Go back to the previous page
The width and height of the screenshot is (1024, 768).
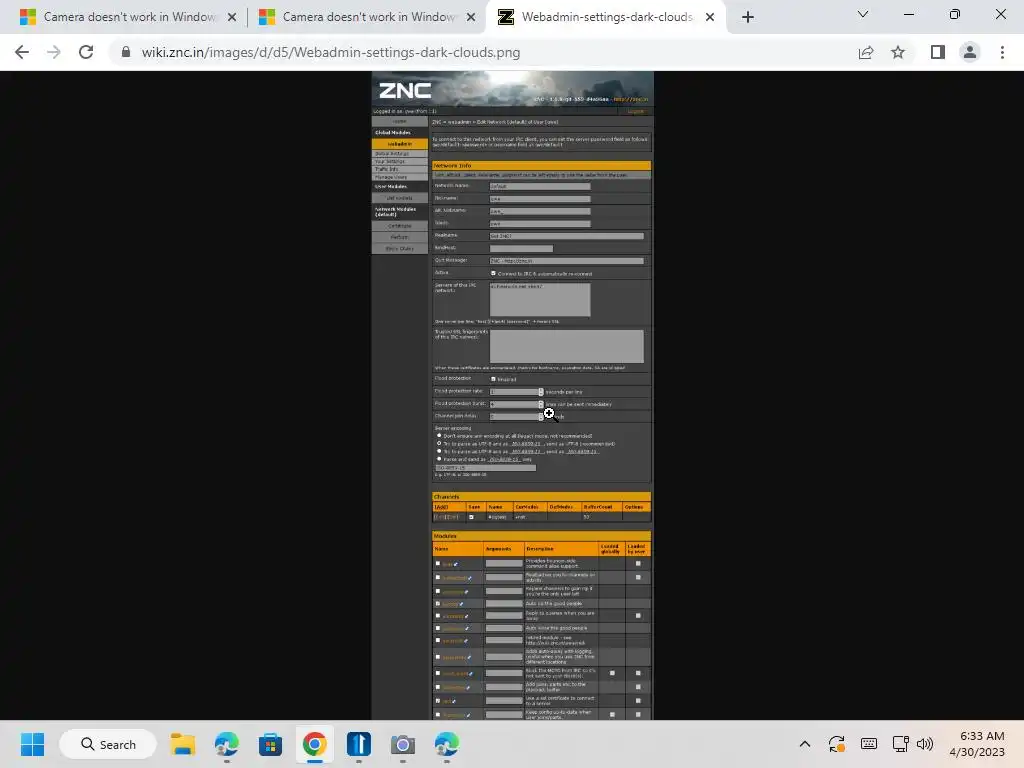coord(22,52)
